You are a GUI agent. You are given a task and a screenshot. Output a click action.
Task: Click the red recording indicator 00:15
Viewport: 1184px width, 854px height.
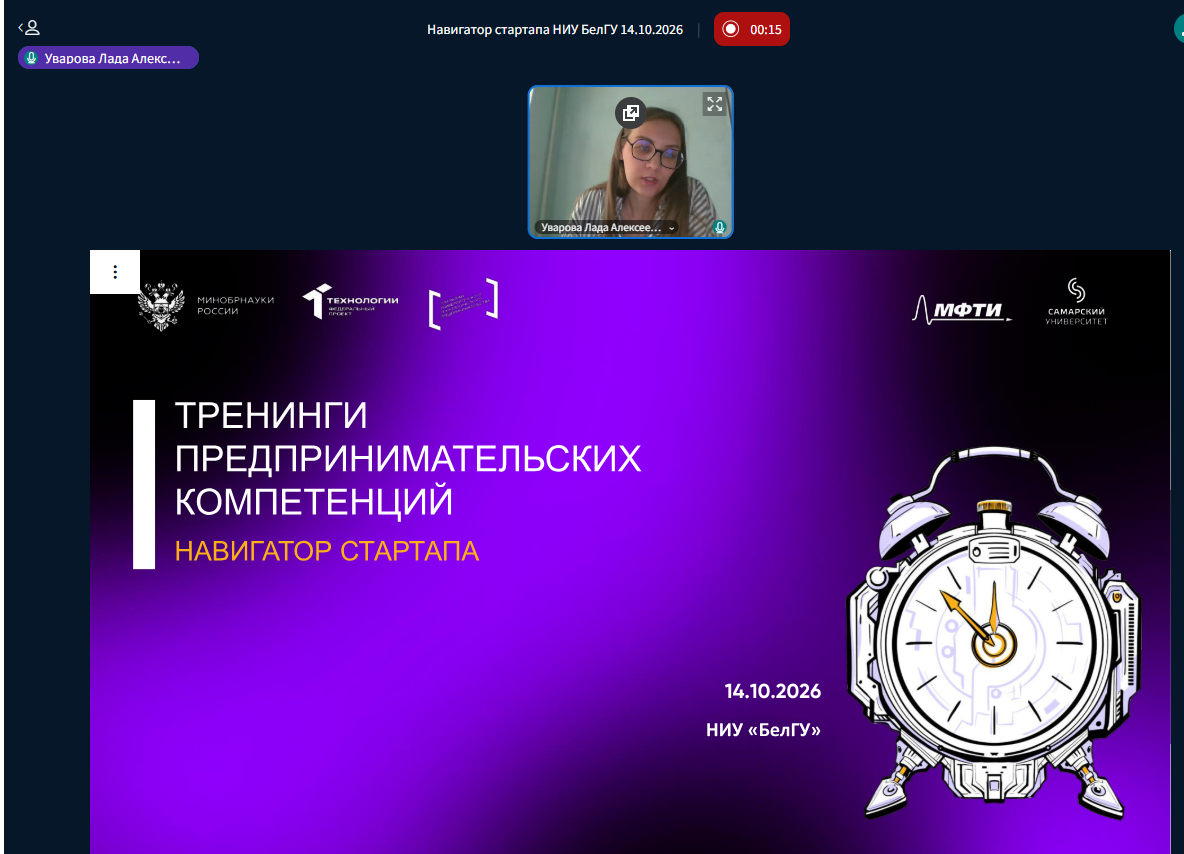(x=751, y=29)
